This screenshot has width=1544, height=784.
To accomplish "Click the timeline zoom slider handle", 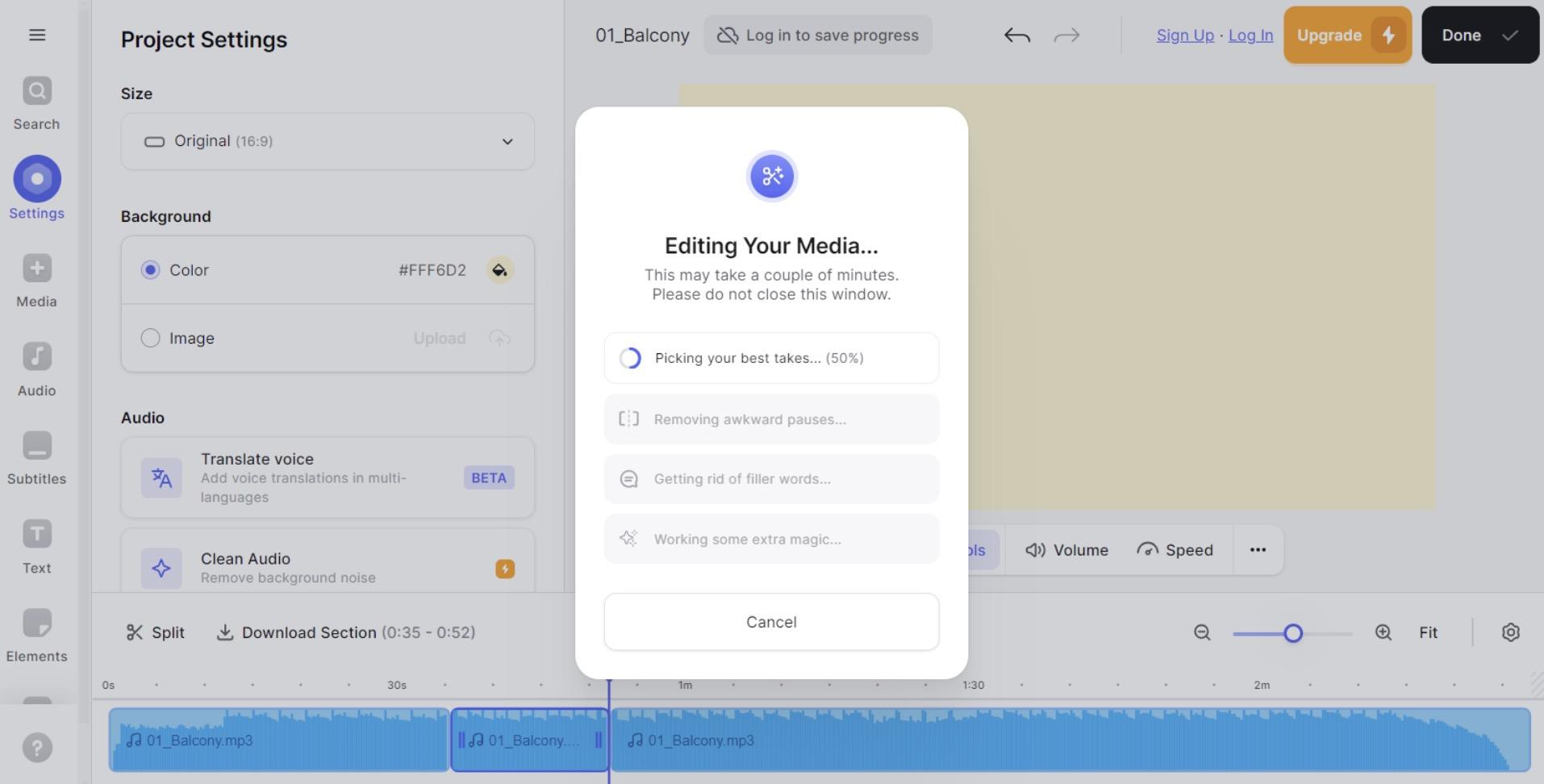I will (x=1293, y=633).
